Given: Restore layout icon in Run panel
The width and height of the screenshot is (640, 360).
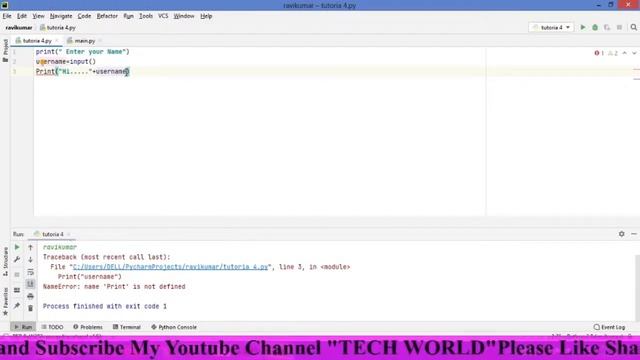Looking at the screenshot, I should [17, 290].
